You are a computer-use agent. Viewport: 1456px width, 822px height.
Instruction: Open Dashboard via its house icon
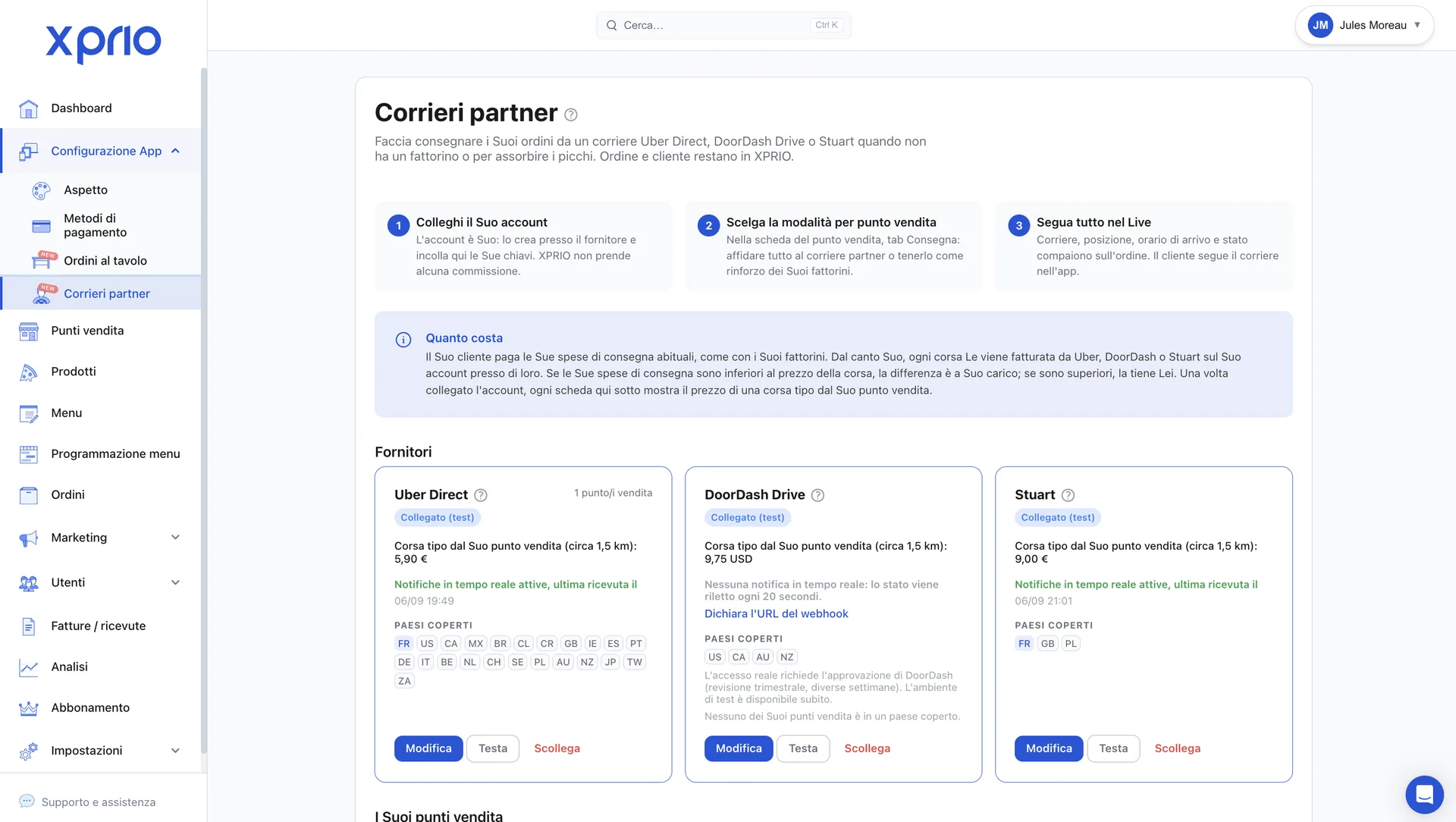coord(29,108)
